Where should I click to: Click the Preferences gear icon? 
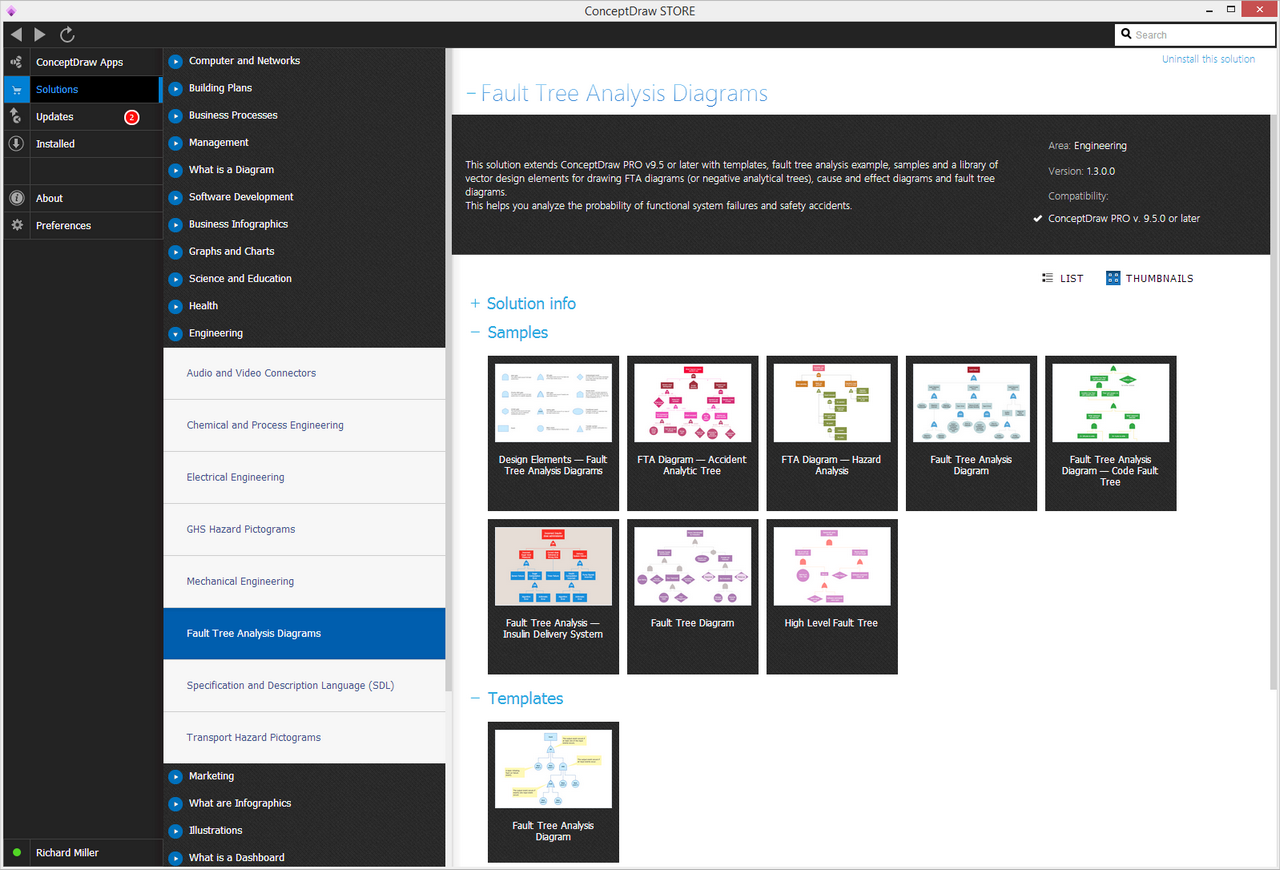[x=16, y=226]
